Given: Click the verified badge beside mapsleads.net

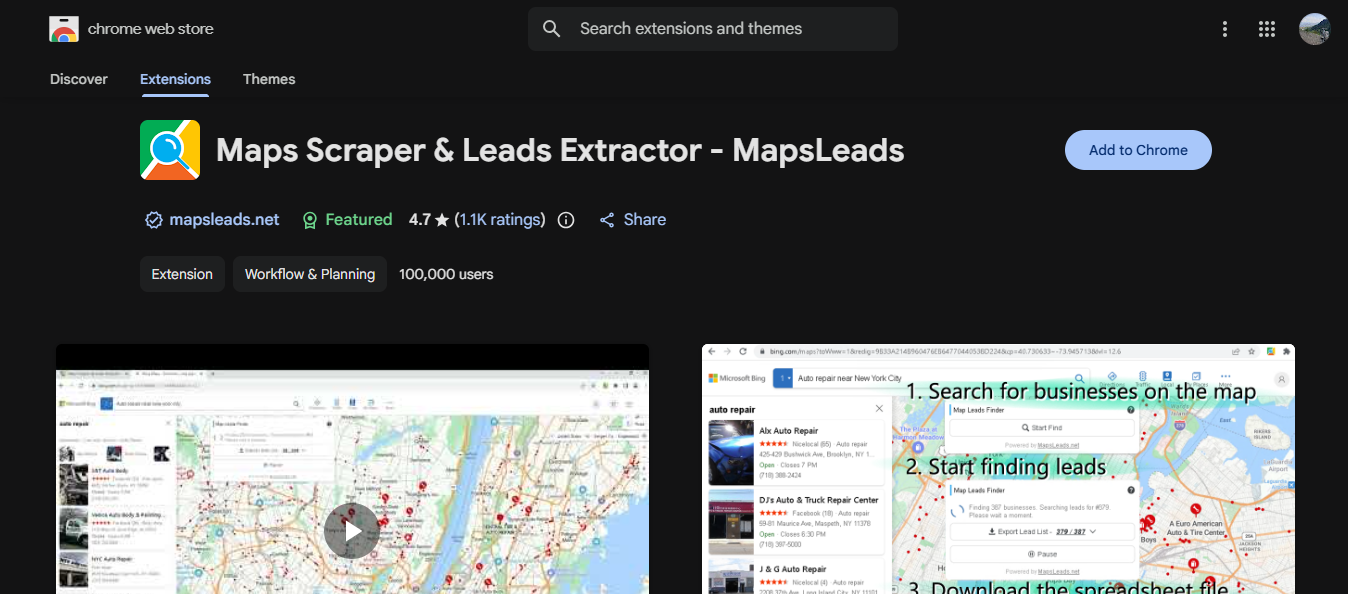Looking at the screenshot, I should [x=154, y=220].
